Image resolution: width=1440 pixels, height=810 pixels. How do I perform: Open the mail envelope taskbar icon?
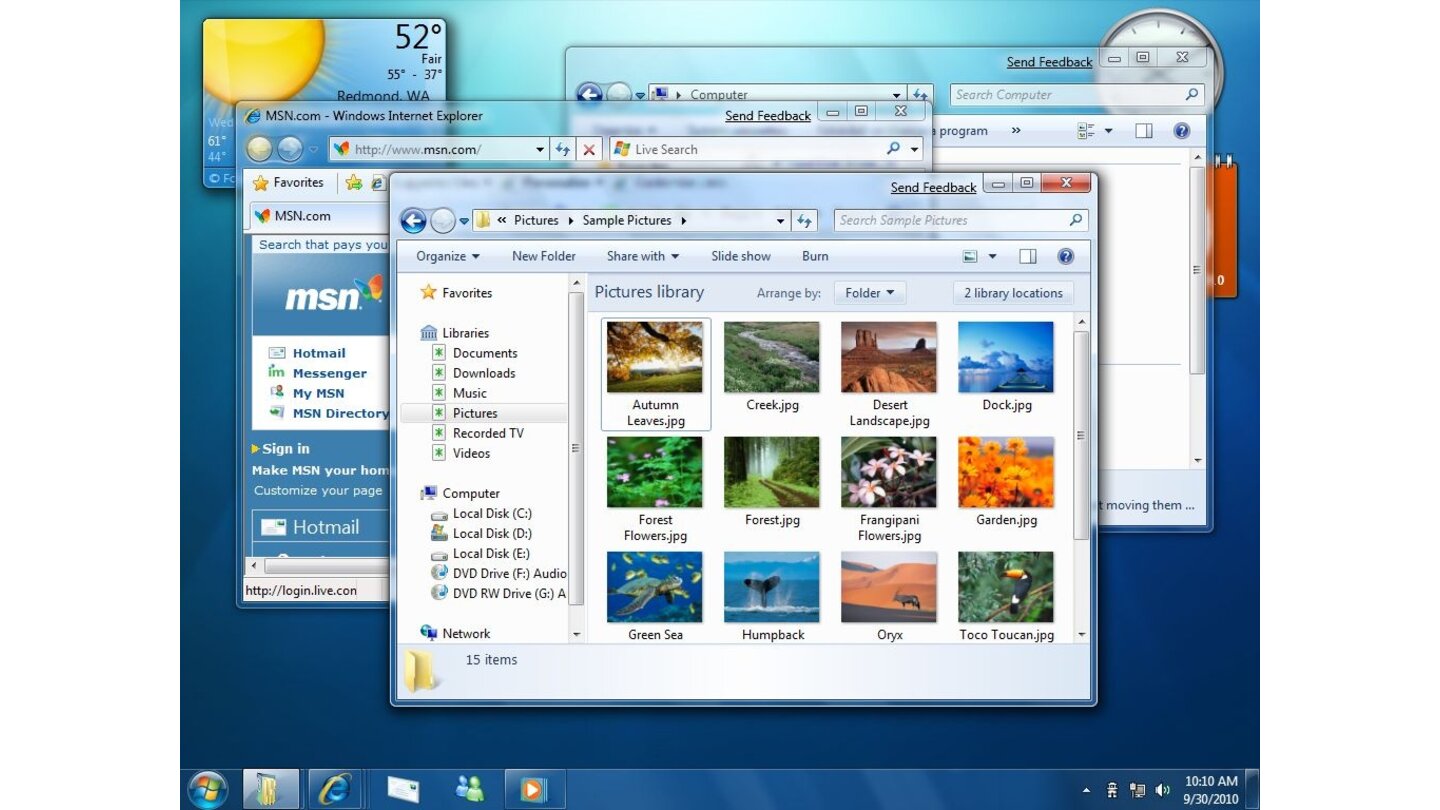tap(403, 789)
